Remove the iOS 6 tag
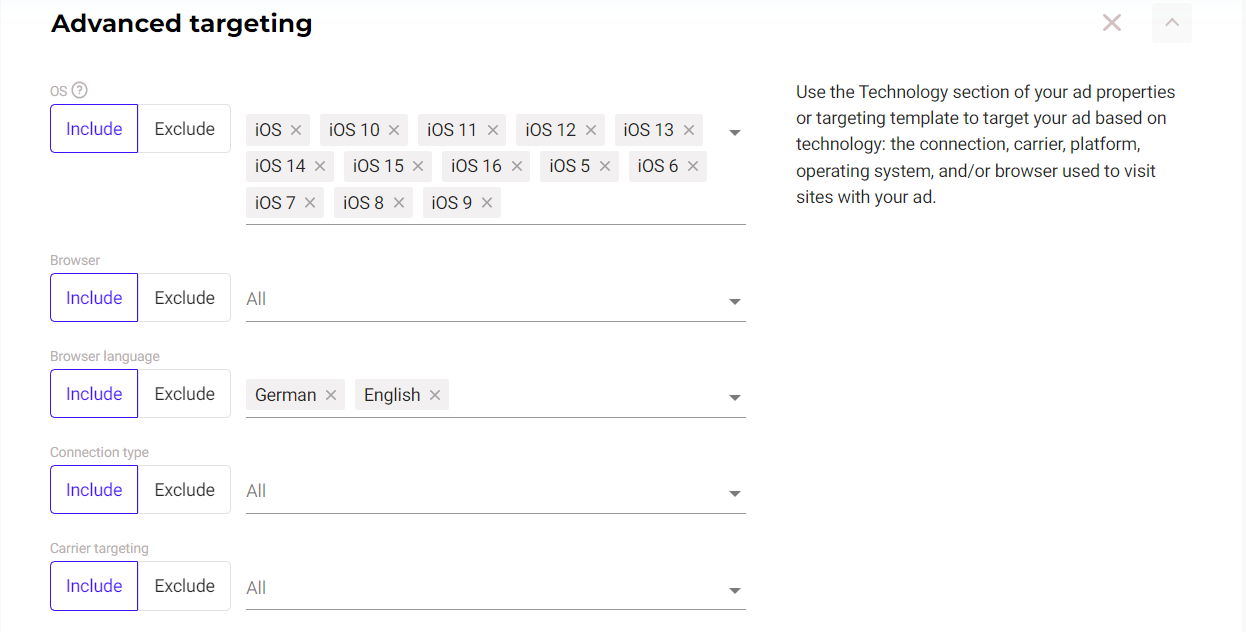This screenshot has height=632, width=1246. pyautogui.click(x=693, y=166)
